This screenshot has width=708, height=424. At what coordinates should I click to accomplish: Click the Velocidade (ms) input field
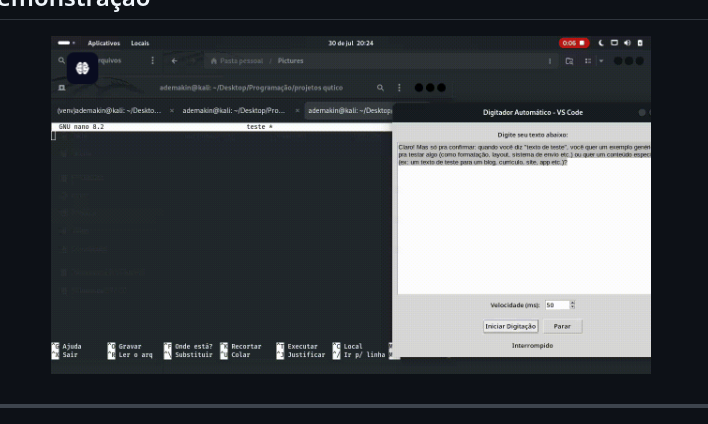pos(556,305)
